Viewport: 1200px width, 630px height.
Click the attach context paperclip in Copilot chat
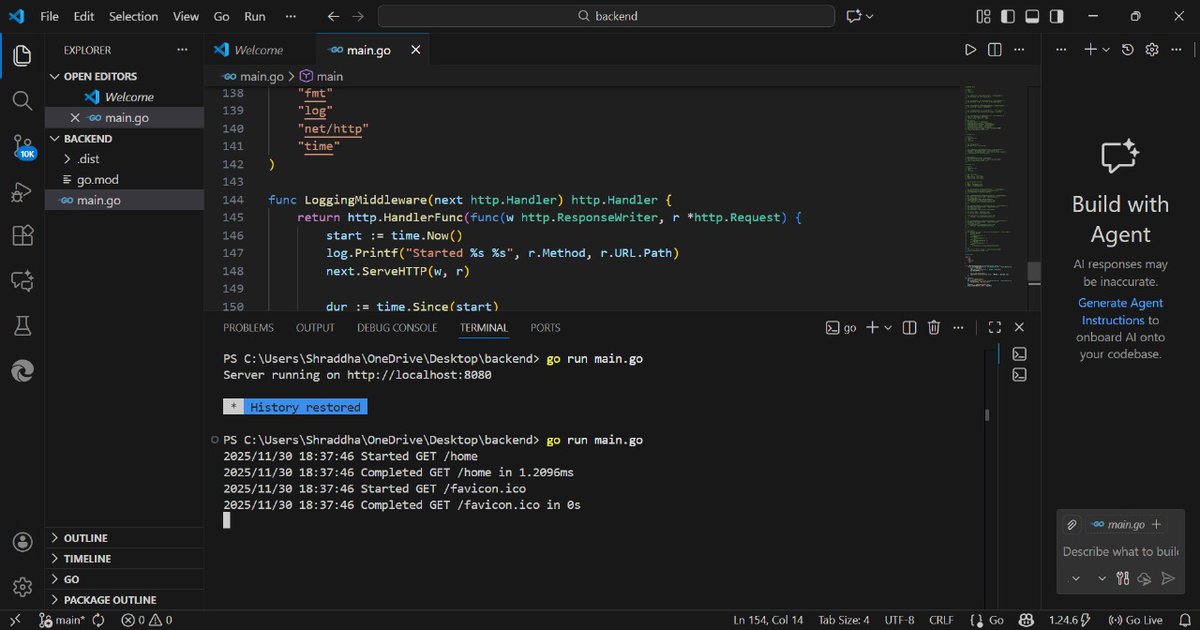[x=1071, y=523]
